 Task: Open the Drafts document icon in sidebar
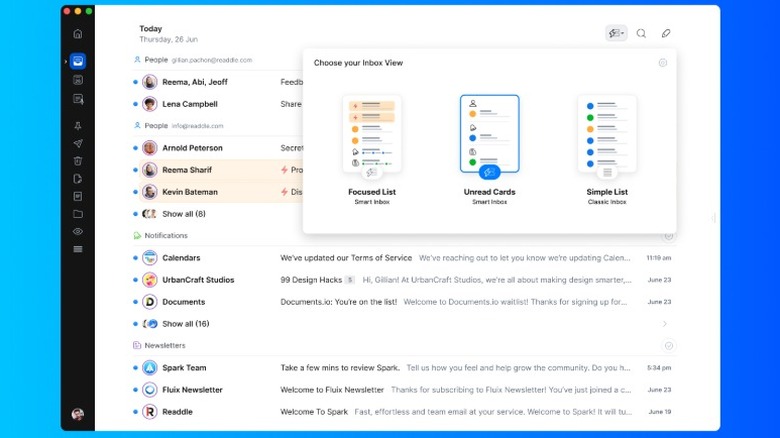78,179
